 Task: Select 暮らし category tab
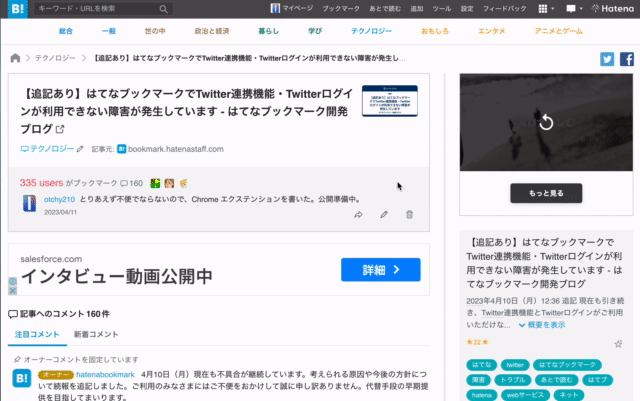tap(269, 31)
